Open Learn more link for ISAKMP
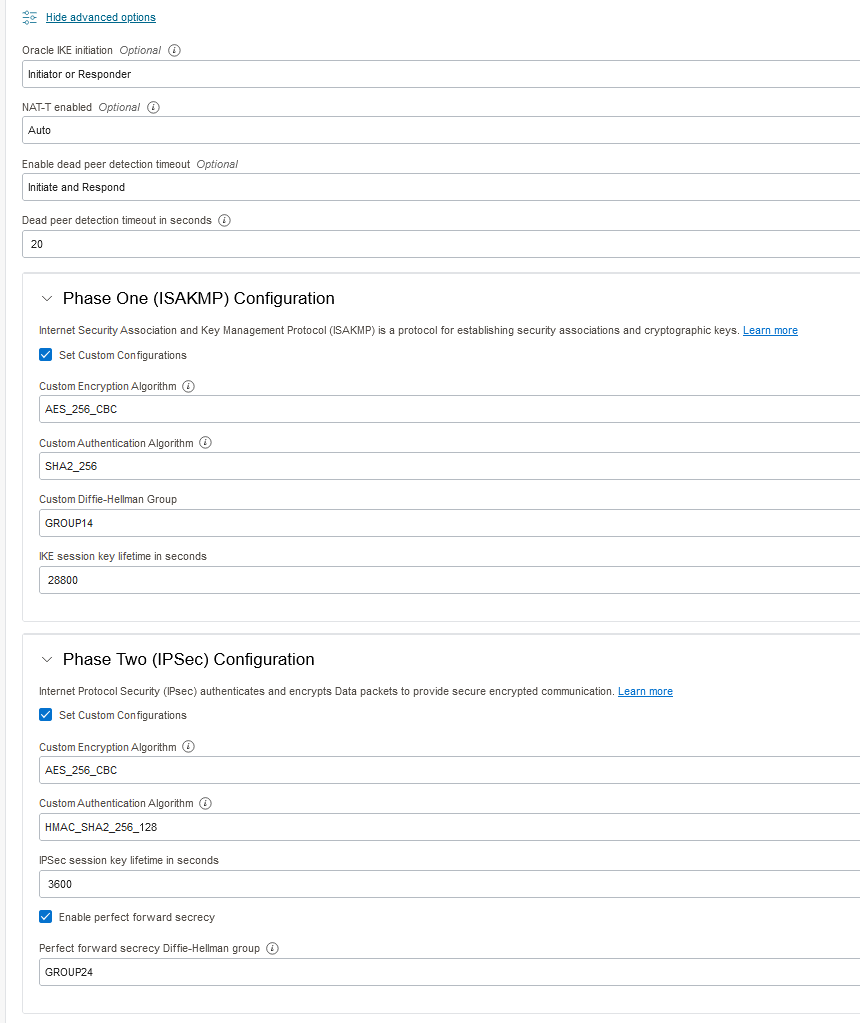 (770, 330)
